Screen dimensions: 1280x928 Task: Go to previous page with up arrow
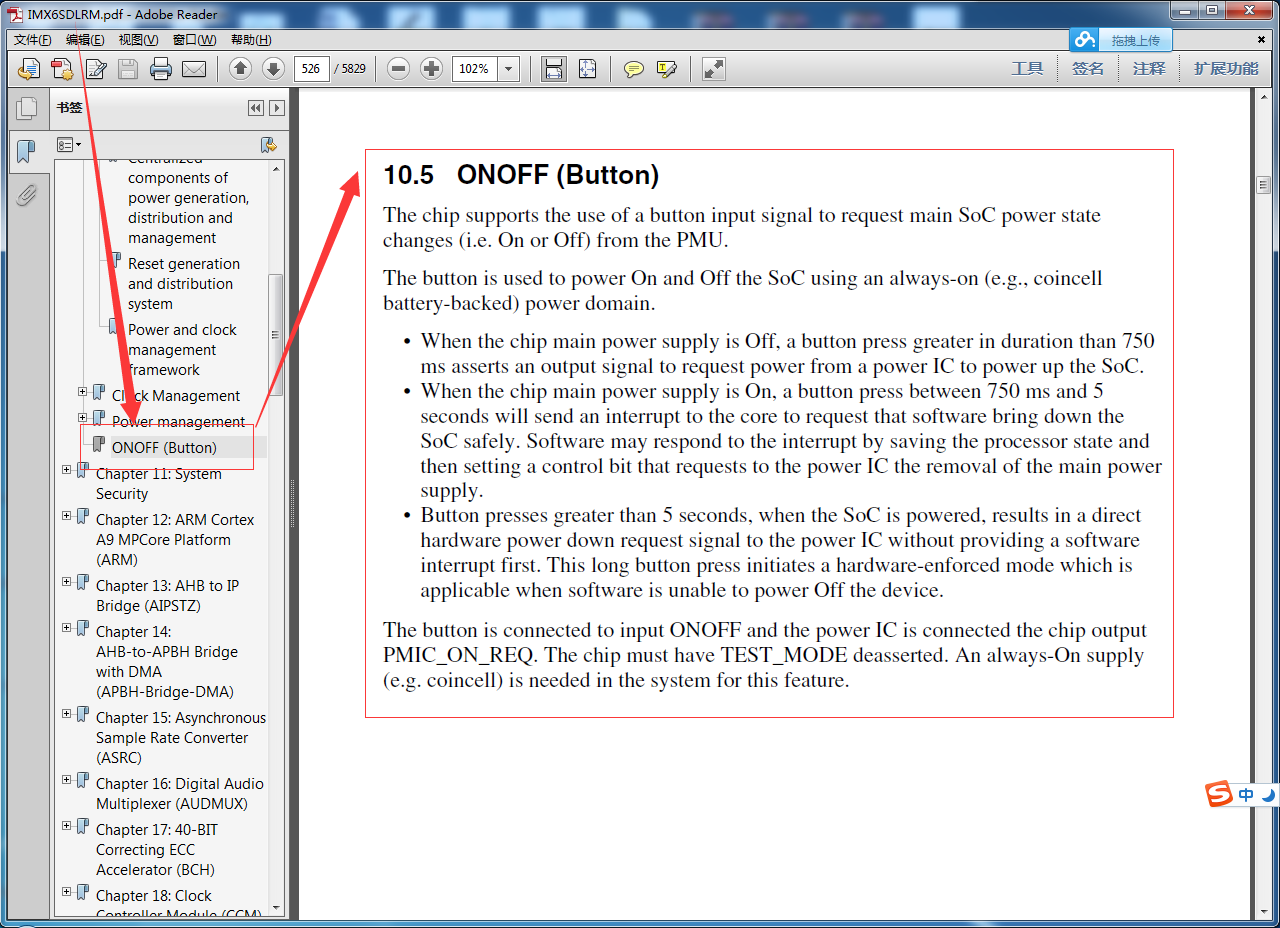[240, 69]
